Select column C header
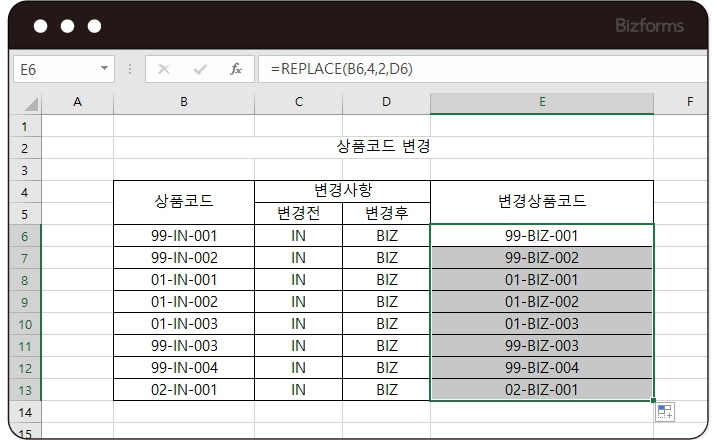 tap(299, 102)
